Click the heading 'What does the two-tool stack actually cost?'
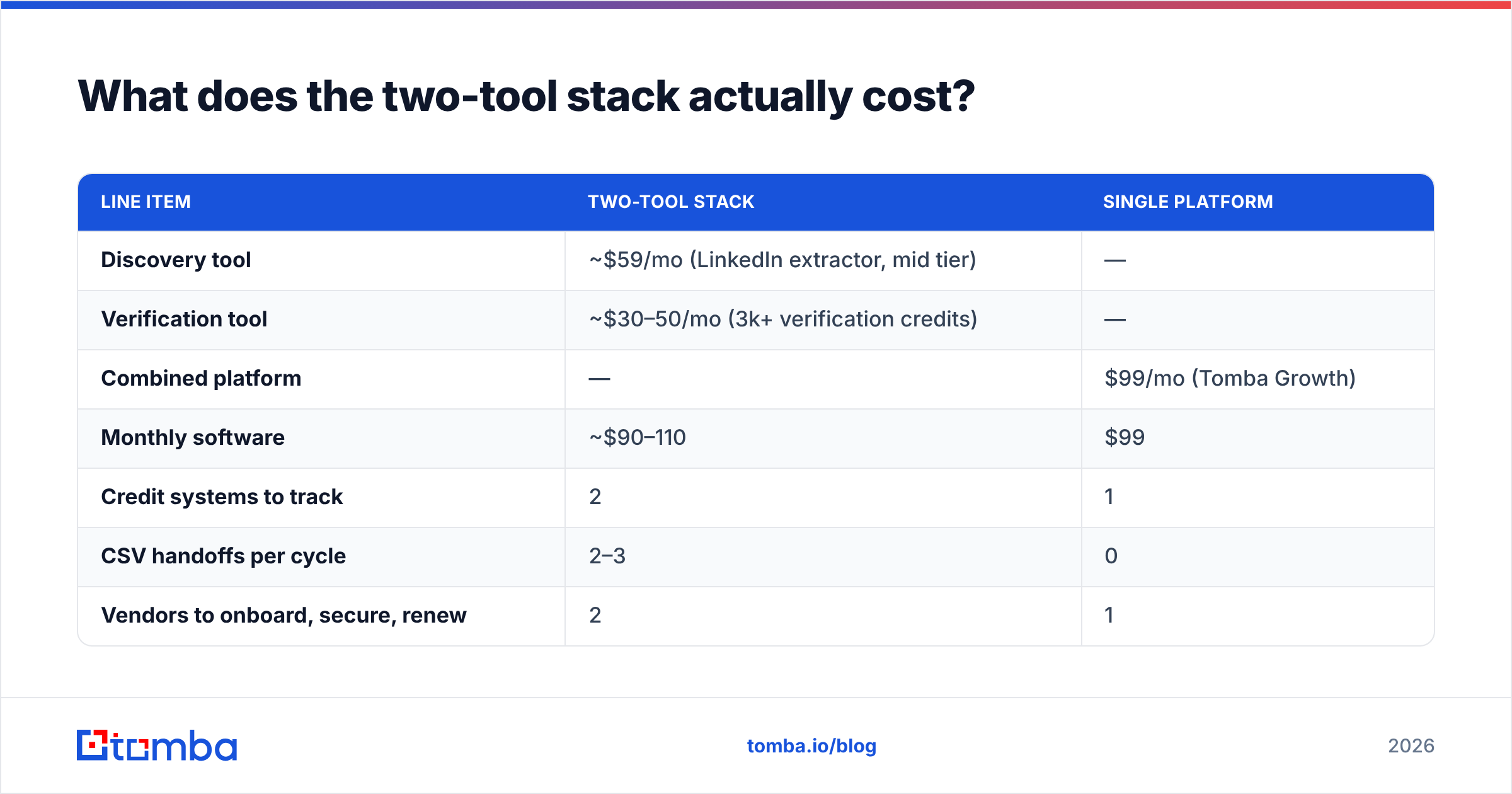 (526, 96)
